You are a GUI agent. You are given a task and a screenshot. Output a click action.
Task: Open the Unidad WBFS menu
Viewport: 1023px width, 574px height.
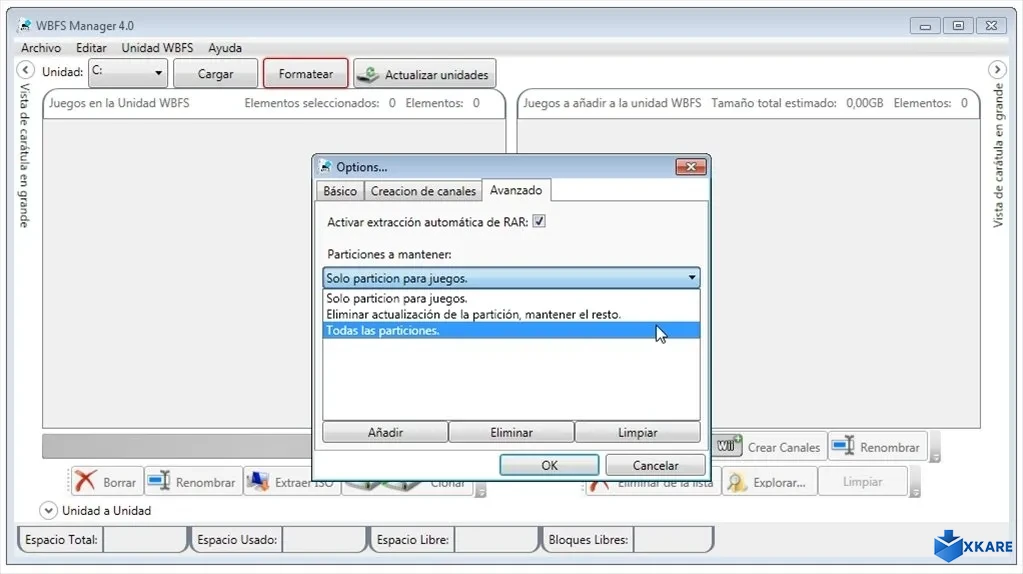[157, 48]
